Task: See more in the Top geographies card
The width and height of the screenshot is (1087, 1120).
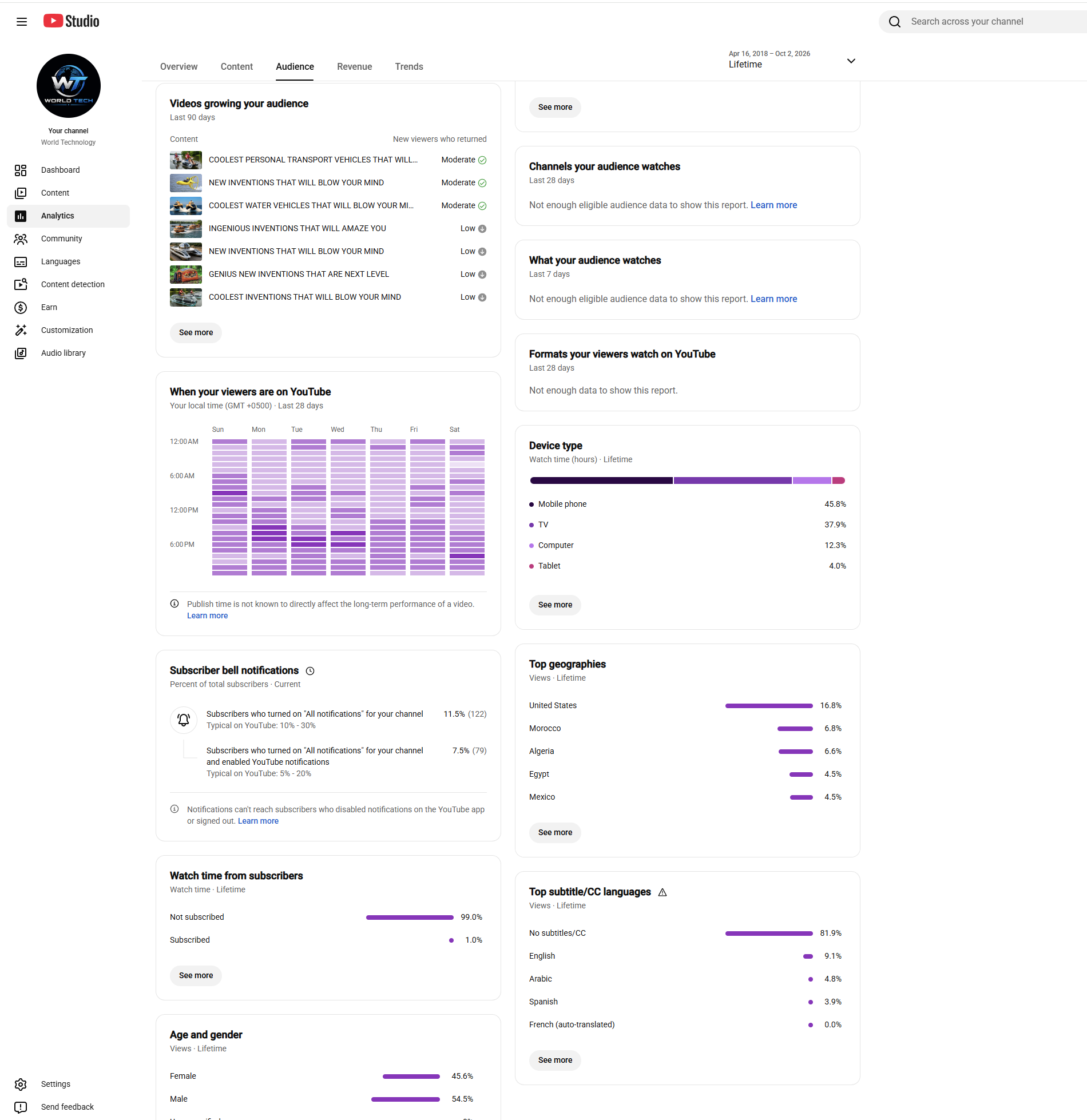Action: (555, 832)
